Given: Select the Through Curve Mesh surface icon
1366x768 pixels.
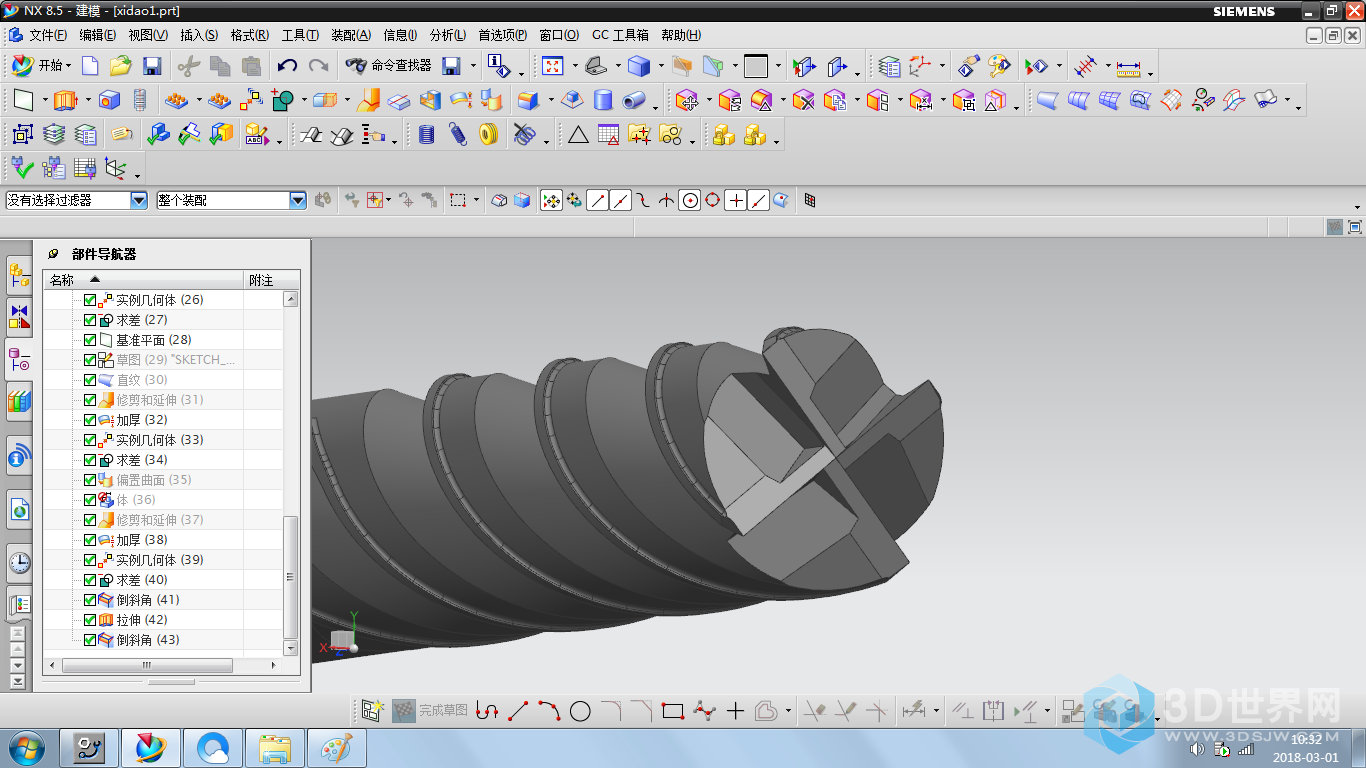Looking at the screenshot, I should (x=1109, y=100).
